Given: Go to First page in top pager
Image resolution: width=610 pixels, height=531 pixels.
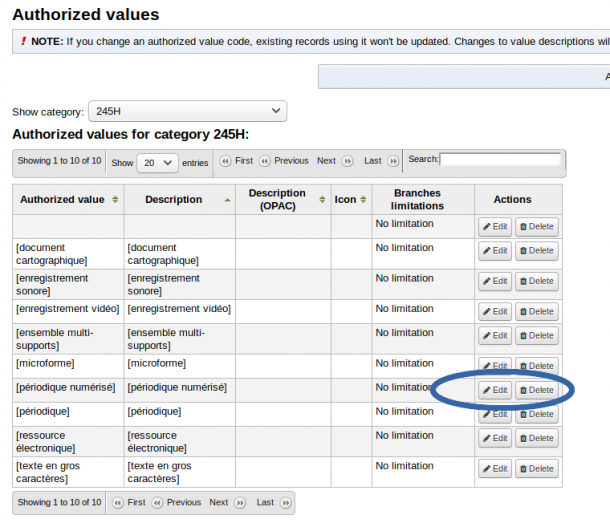Looking at the screenshot, I should click(244, 161).
